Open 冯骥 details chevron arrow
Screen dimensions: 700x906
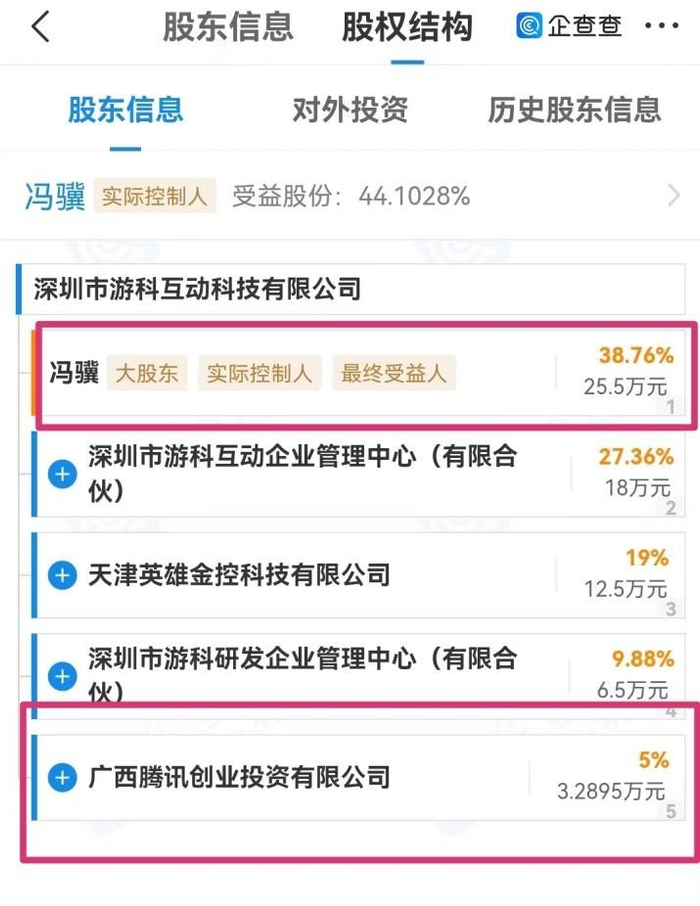coord(673,196)
